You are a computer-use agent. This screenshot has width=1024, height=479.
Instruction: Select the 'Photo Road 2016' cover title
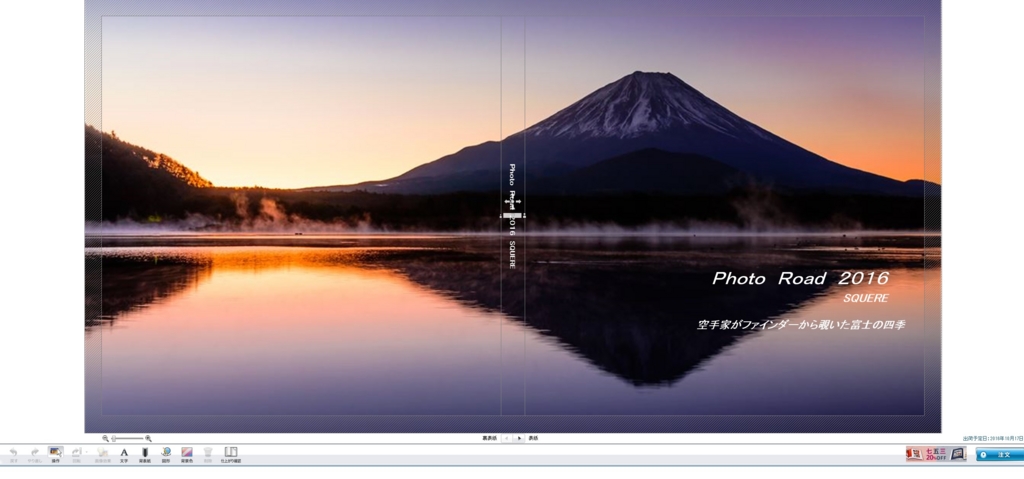(800, 279)
